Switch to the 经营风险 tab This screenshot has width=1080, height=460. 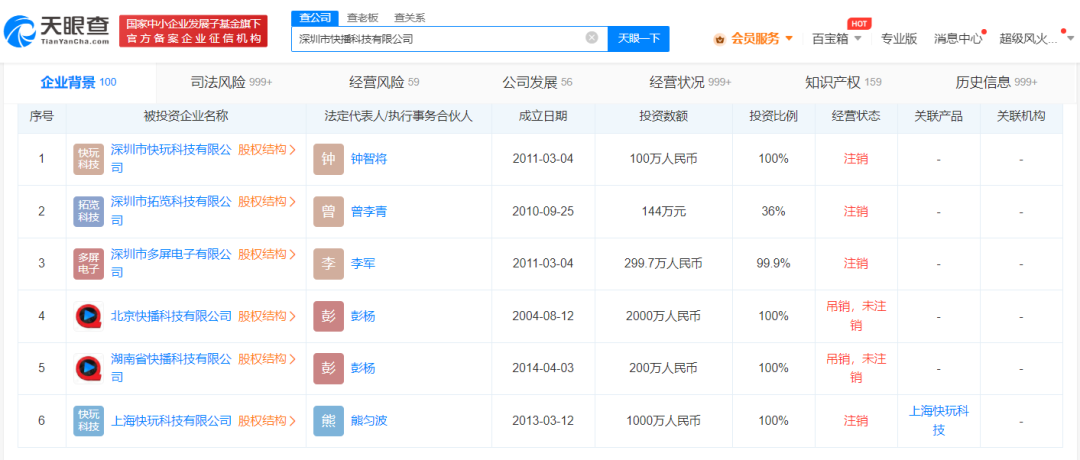(x=384, y=83)
